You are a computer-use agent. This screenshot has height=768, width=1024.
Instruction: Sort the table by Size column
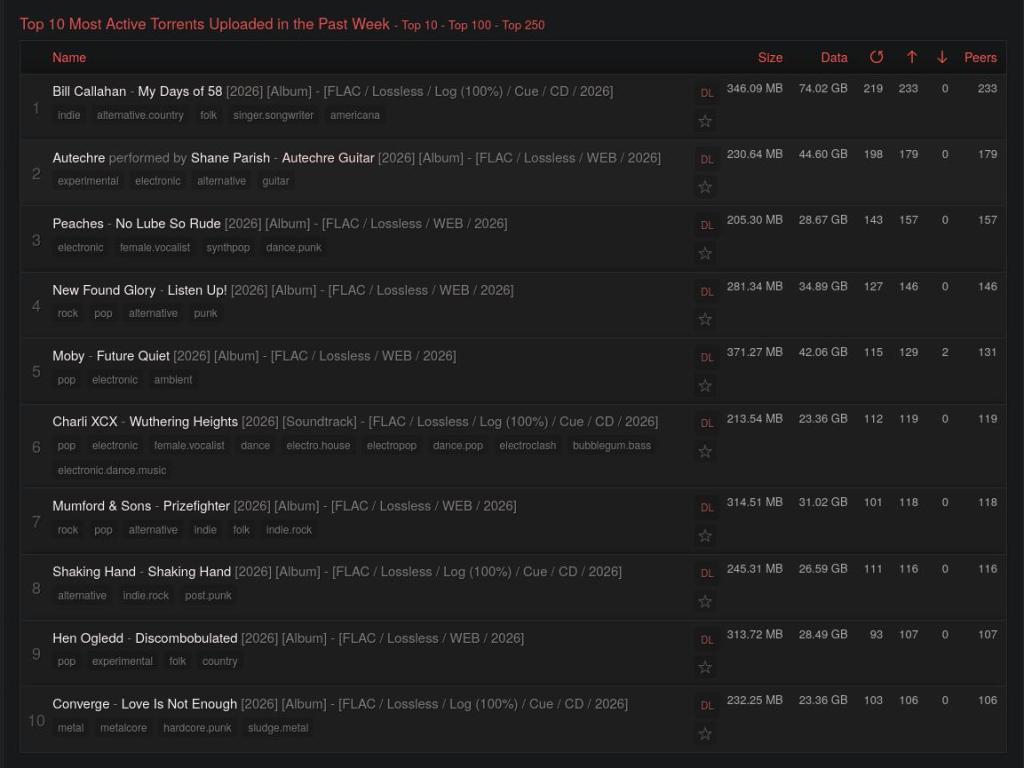[x=770, y=58]
